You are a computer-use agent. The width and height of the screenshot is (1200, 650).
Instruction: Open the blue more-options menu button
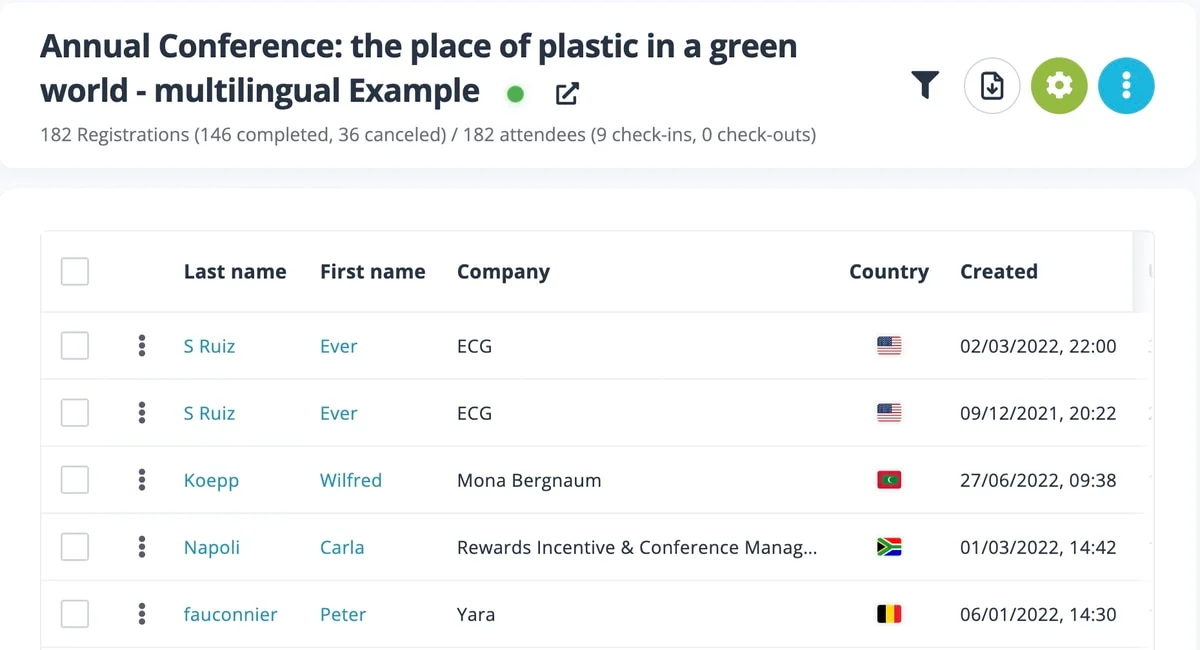point(1126,86)
